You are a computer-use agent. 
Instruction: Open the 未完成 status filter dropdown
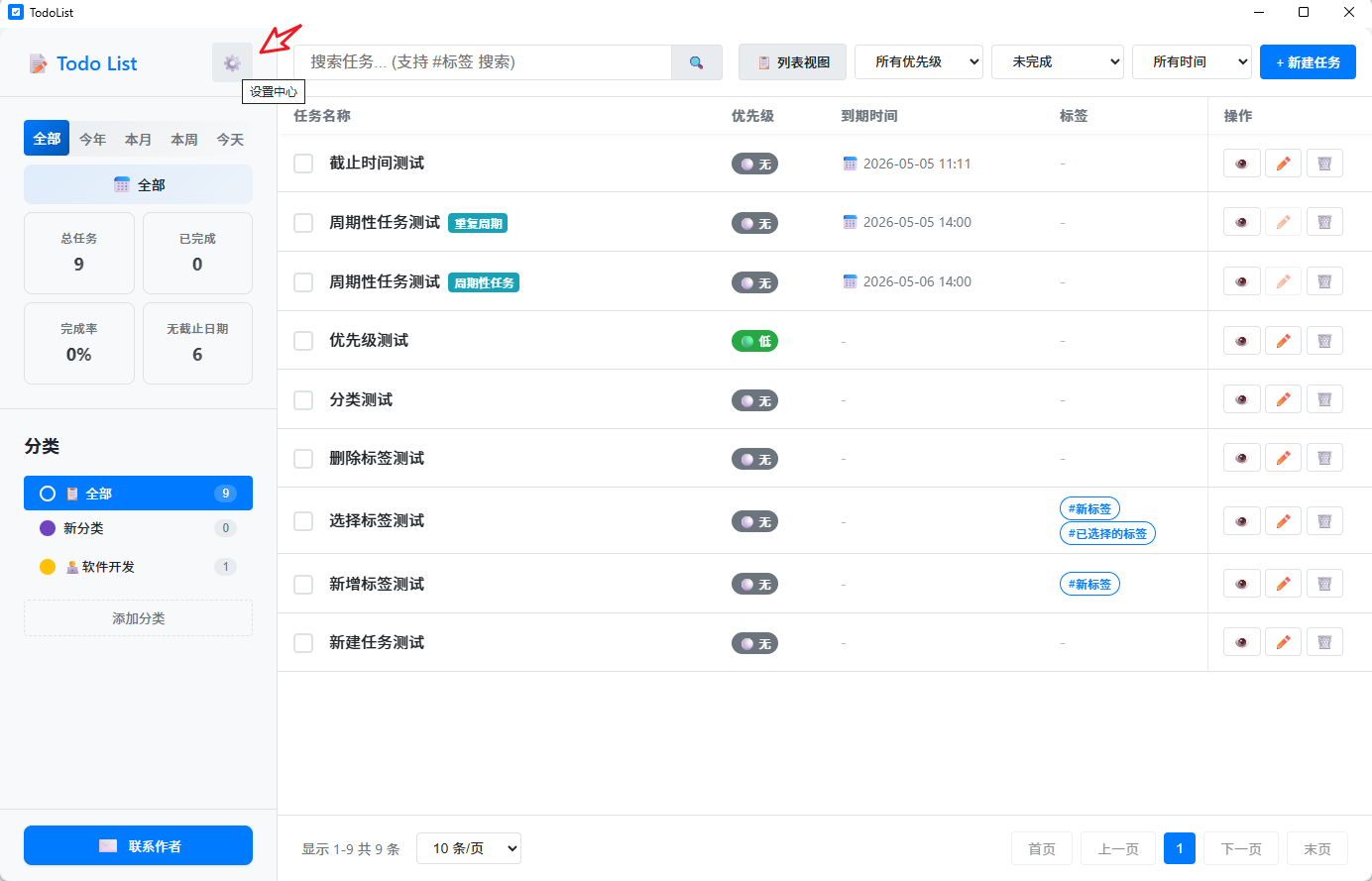coord(1058,62)
